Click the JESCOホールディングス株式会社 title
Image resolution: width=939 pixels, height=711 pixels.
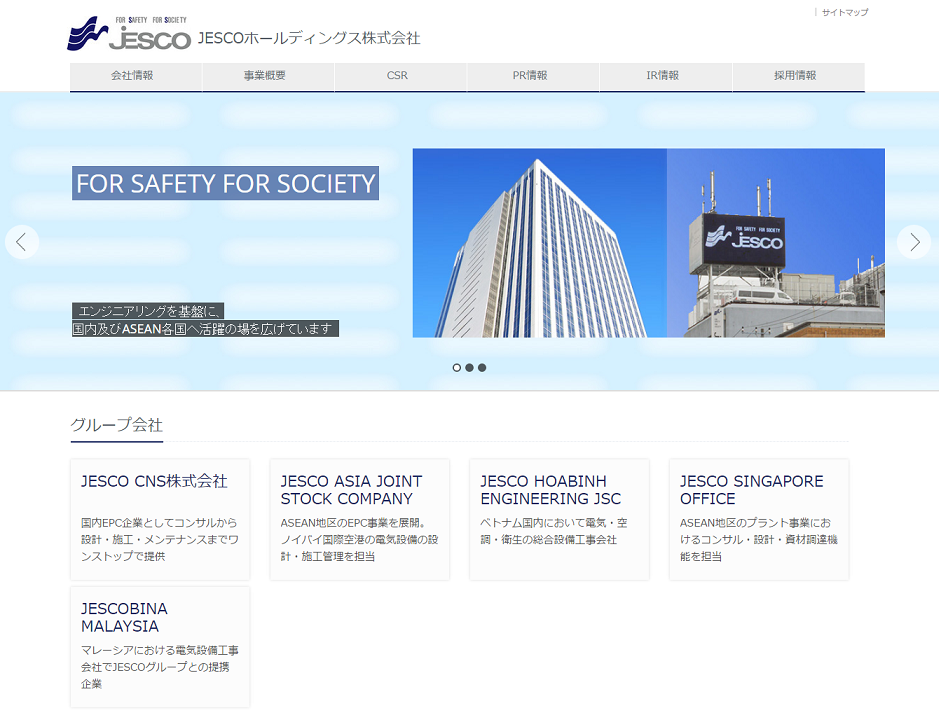click(x=309, y=38)
